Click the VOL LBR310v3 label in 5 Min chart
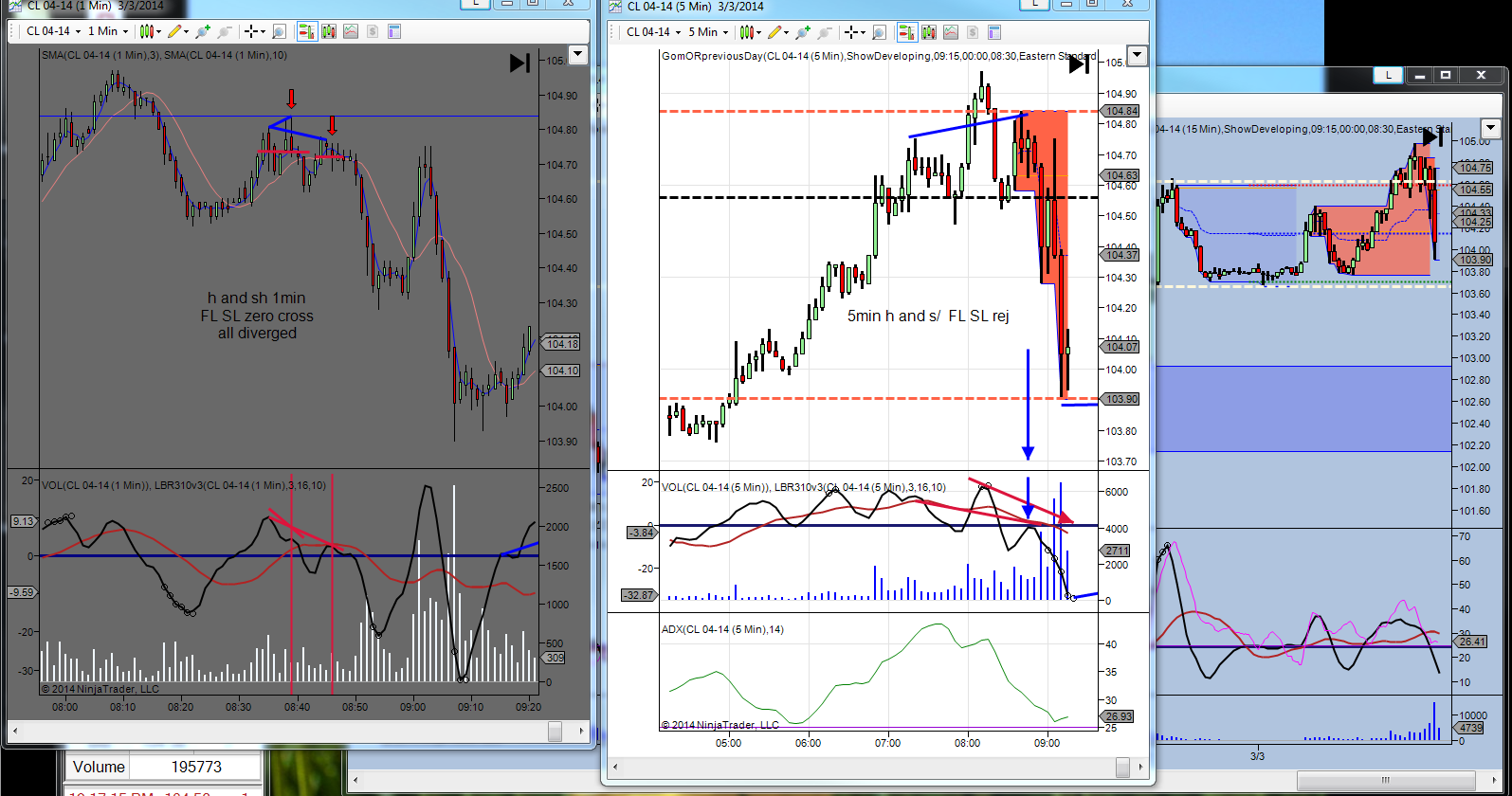 [803, 487]
